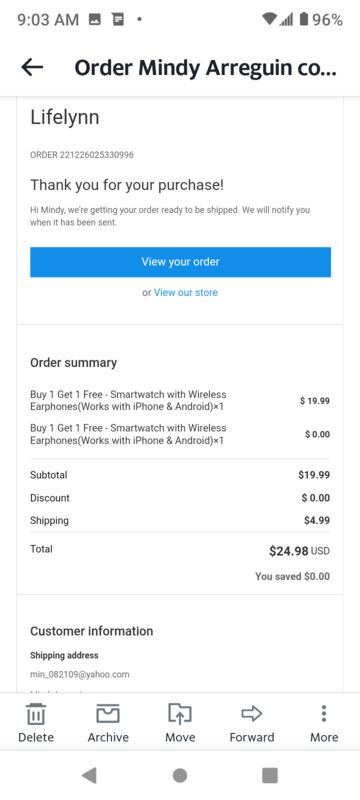Tap the battery indicator showing 96%

(321, 20)
